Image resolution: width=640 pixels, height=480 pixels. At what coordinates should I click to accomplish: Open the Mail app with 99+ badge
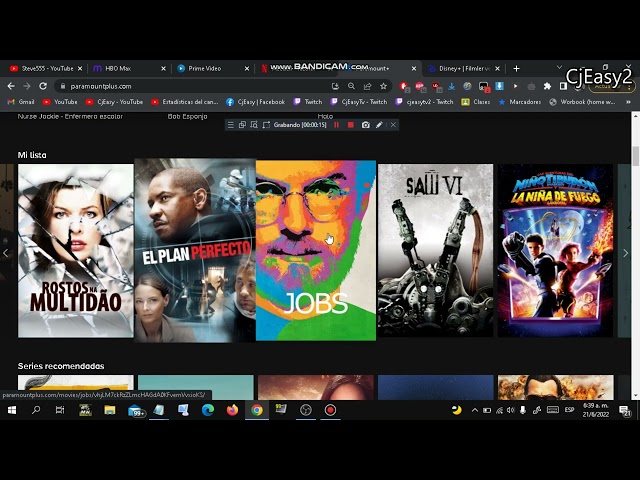point(135,410)
